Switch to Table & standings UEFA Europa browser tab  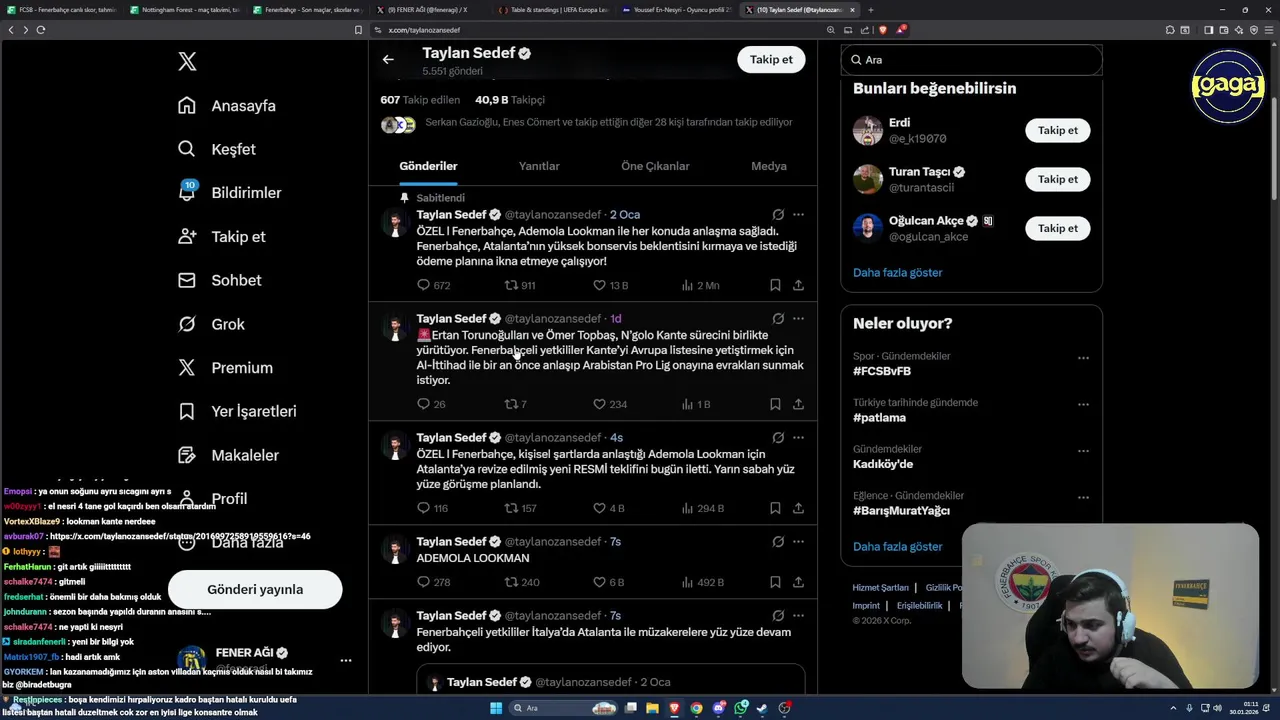point(553,10)
